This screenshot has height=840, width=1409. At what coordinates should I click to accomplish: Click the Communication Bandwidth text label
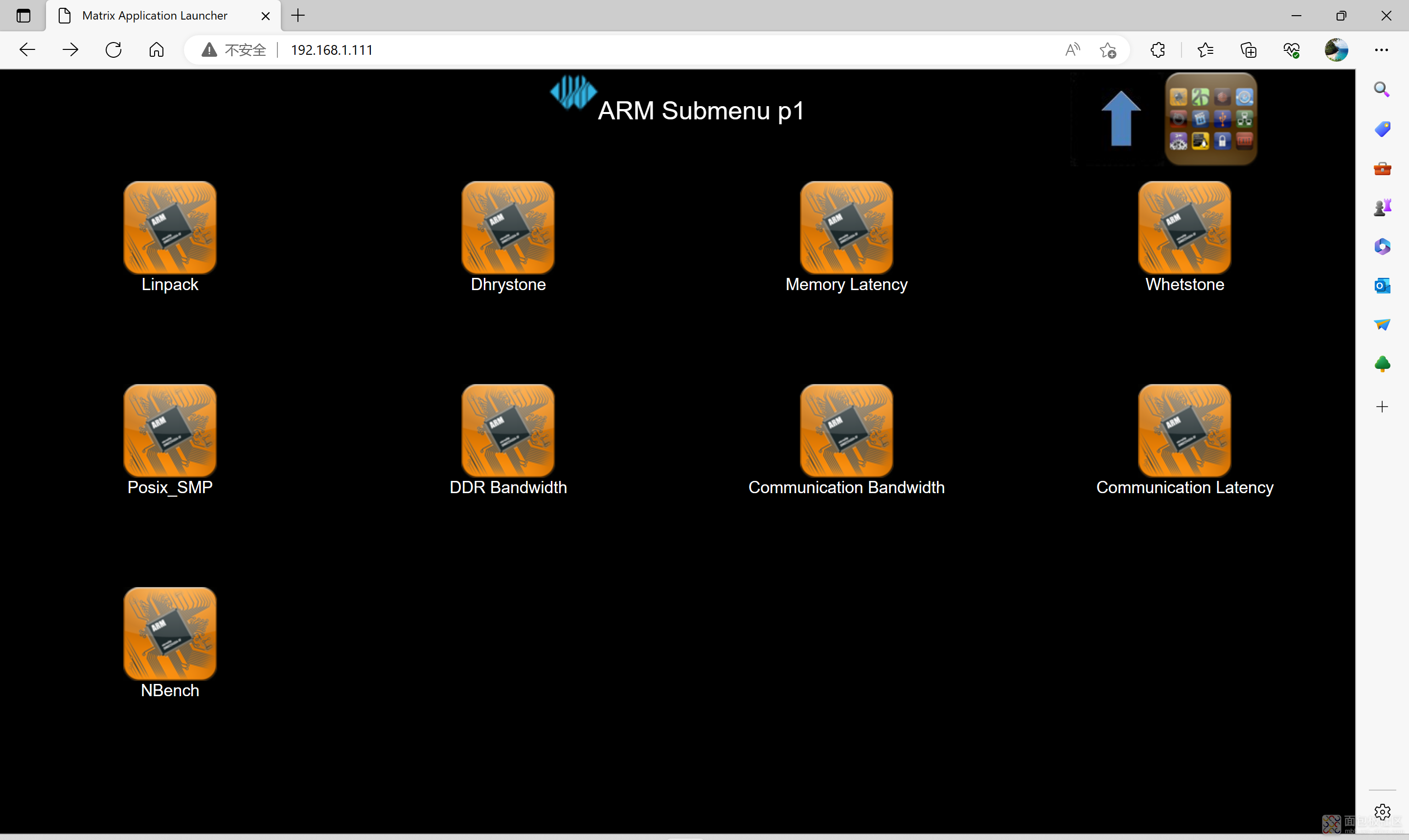coord(846,487)
